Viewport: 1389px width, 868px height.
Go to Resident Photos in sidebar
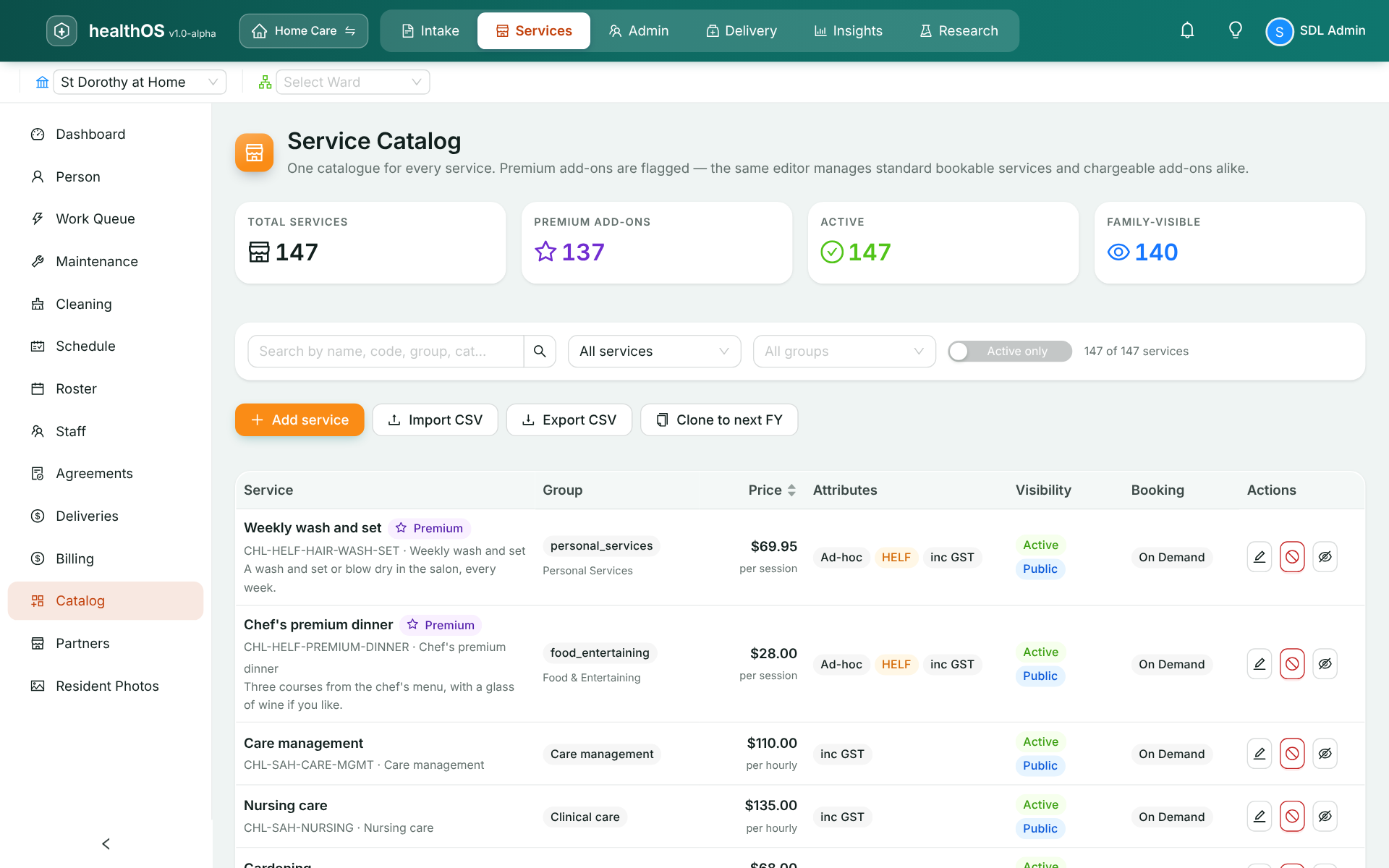point(106,686)
